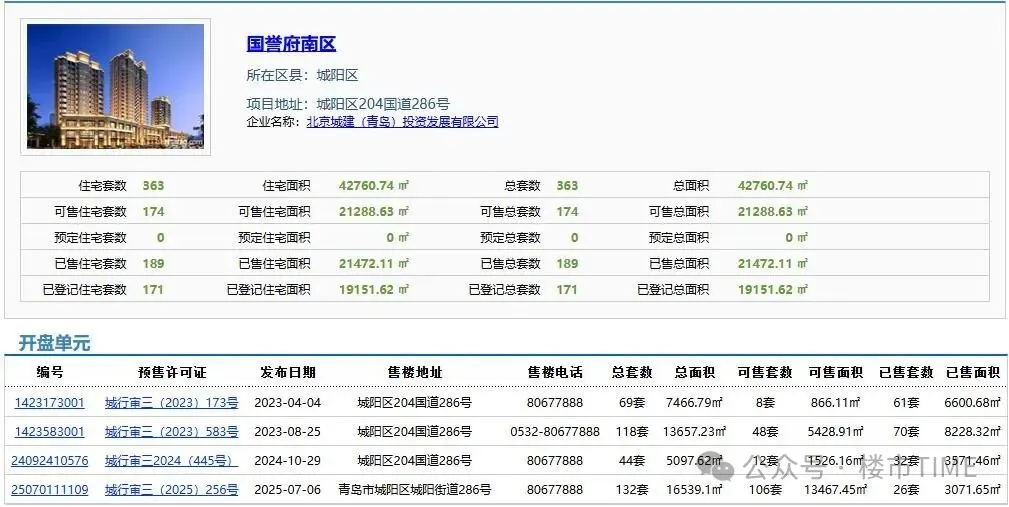The width and height of the screenshot is (1009, 507).
Task: Click the building thumbnail image
Action: coord(116,86)
